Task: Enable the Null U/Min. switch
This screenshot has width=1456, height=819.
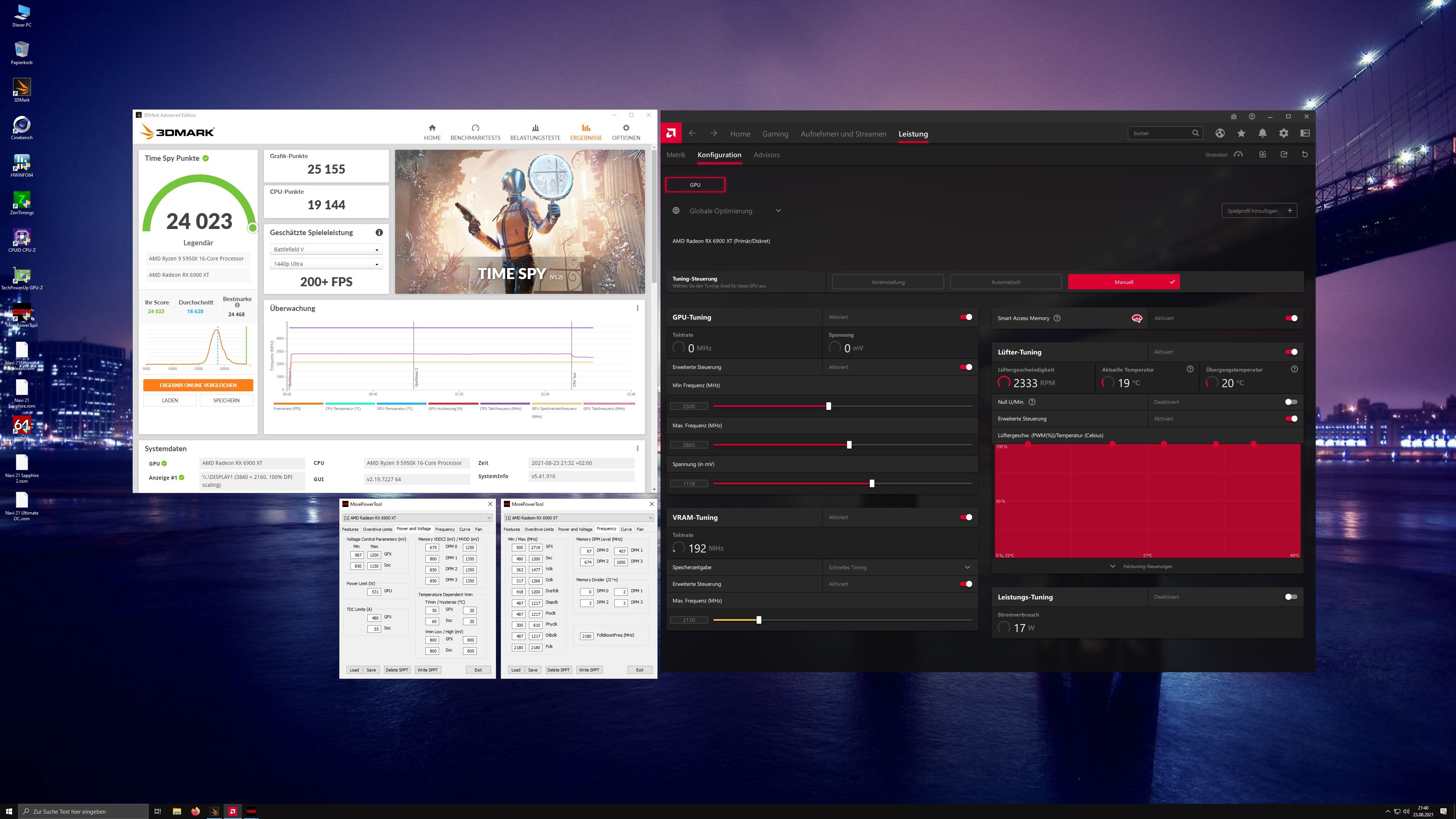Action: coord(1291,402)
